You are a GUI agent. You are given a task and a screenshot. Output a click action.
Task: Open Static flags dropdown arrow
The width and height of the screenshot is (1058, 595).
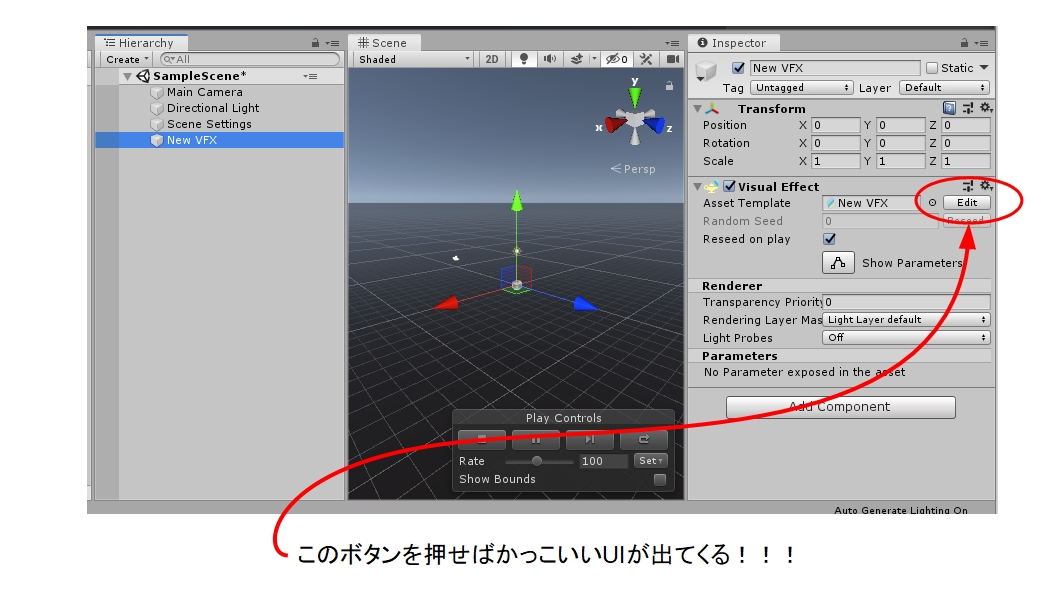(984, 67)
